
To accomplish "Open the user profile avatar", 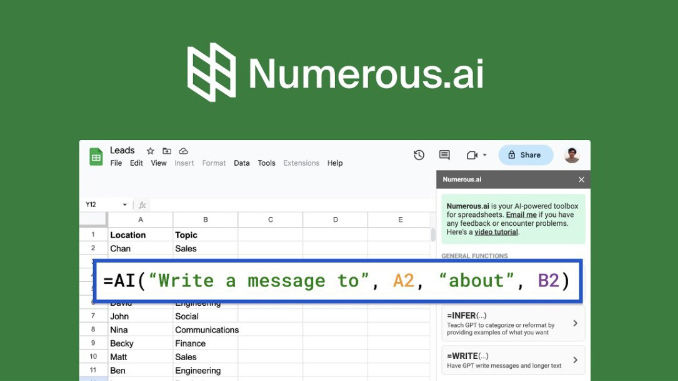I will (x=572, y=155).
